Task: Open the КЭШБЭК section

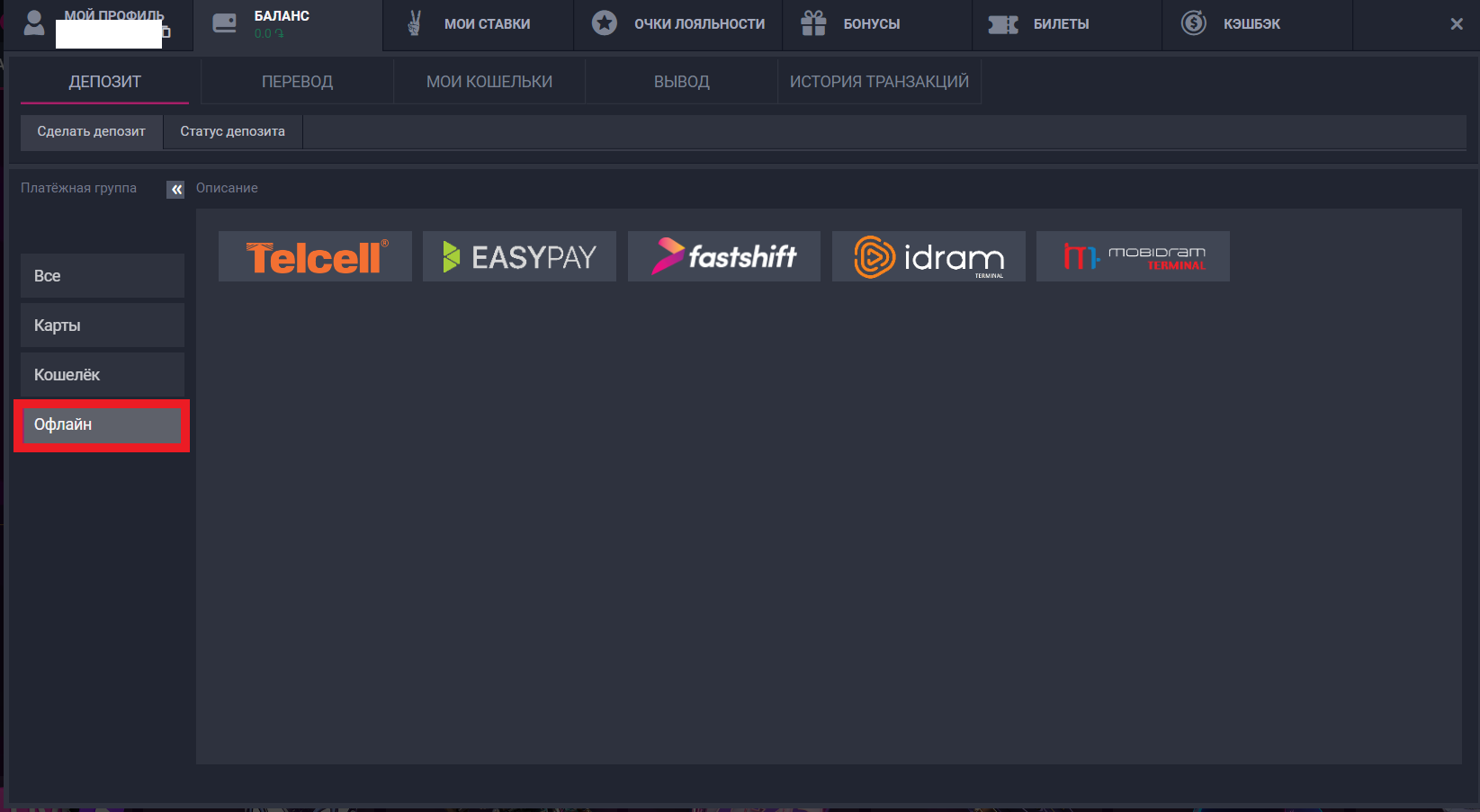Action: [x=1258, y=25]
